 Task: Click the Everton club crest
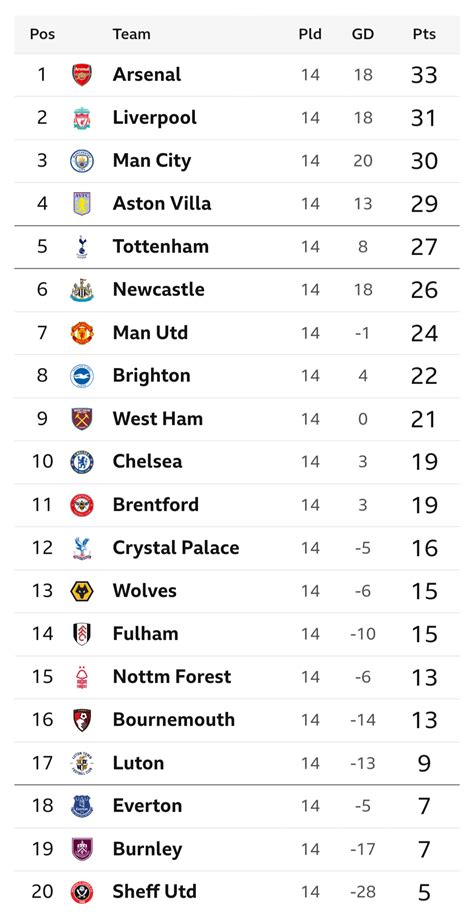[x=82, y=806]
